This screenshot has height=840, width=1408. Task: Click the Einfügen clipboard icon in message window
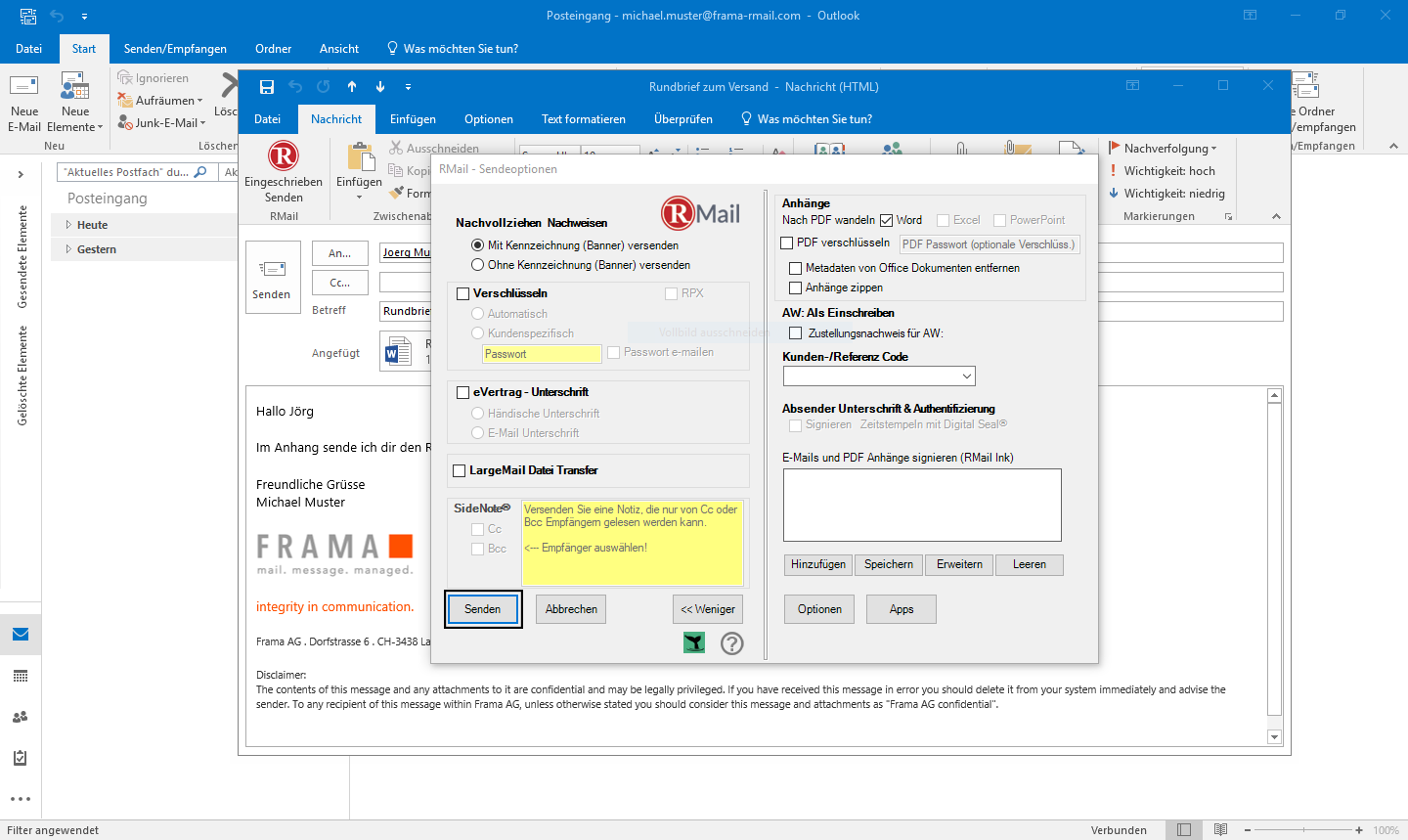point(361,157)
